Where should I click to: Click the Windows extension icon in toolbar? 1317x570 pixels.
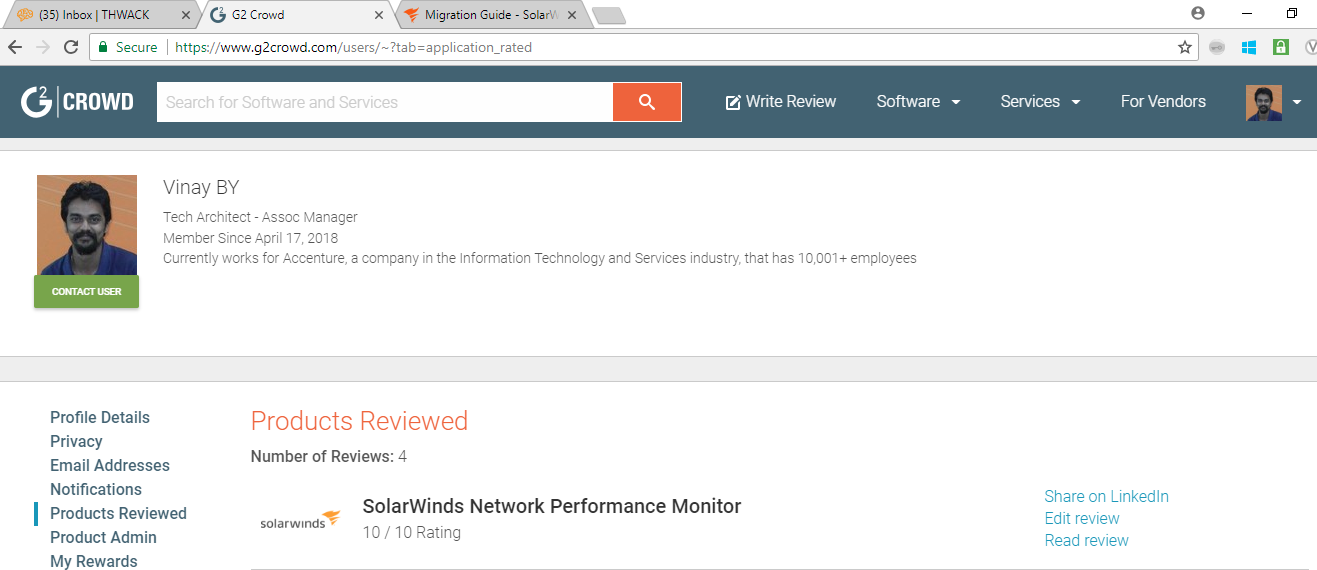click(x=1248, y=47)
